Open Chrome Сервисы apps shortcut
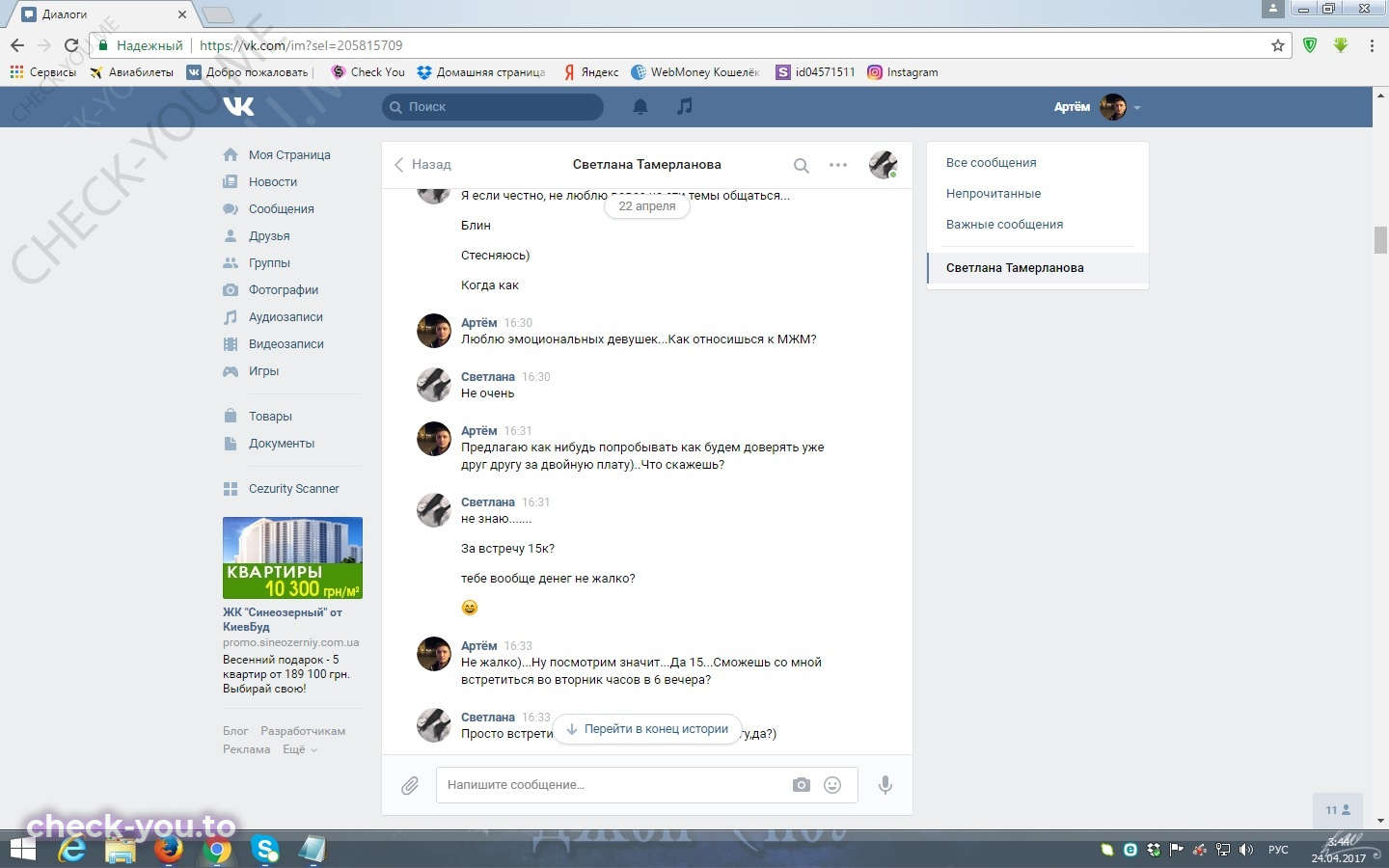Viewport: 1389px width, 868px height. pyautogui.click(x=42, y=72)
